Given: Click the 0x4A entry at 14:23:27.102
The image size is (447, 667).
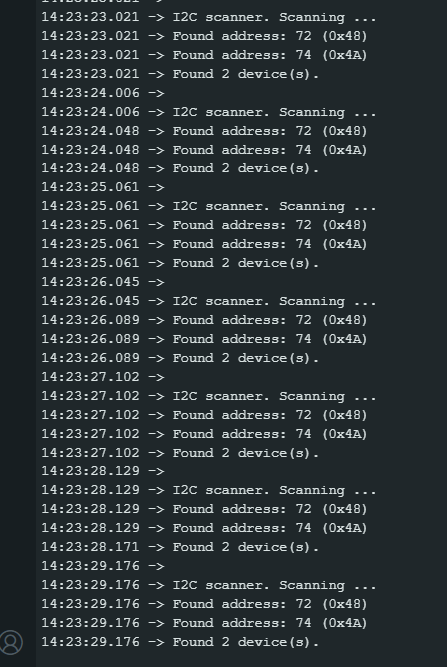Looking at the screenshot, I should coord(204,434).
